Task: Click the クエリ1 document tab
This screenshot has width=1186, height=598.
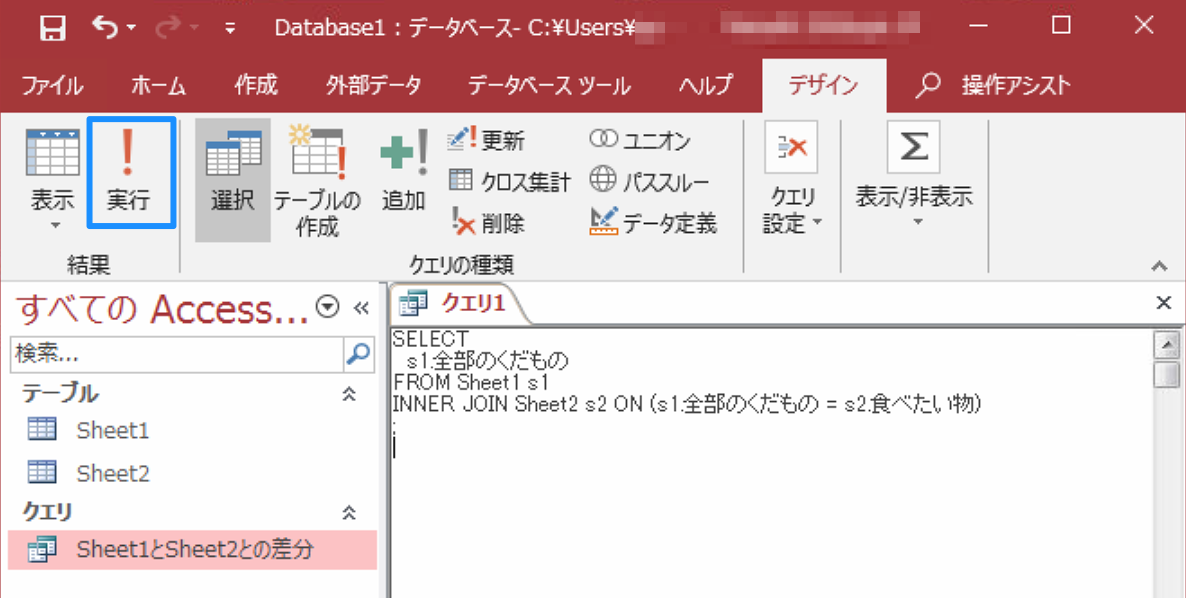Action: [458, 303]
